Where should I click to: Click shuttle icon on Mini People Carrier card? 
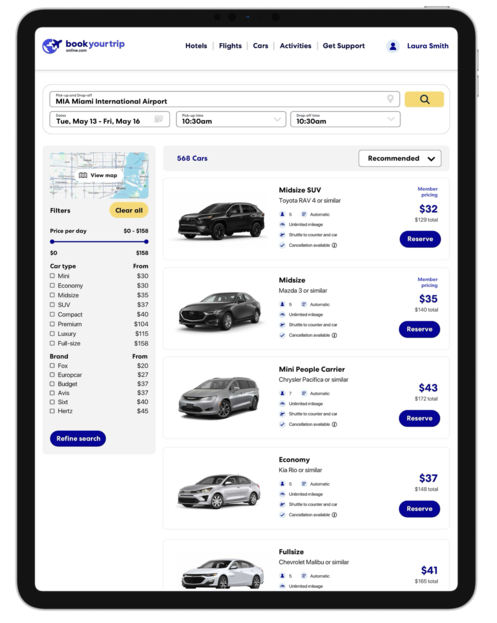(x=282, y=414)
